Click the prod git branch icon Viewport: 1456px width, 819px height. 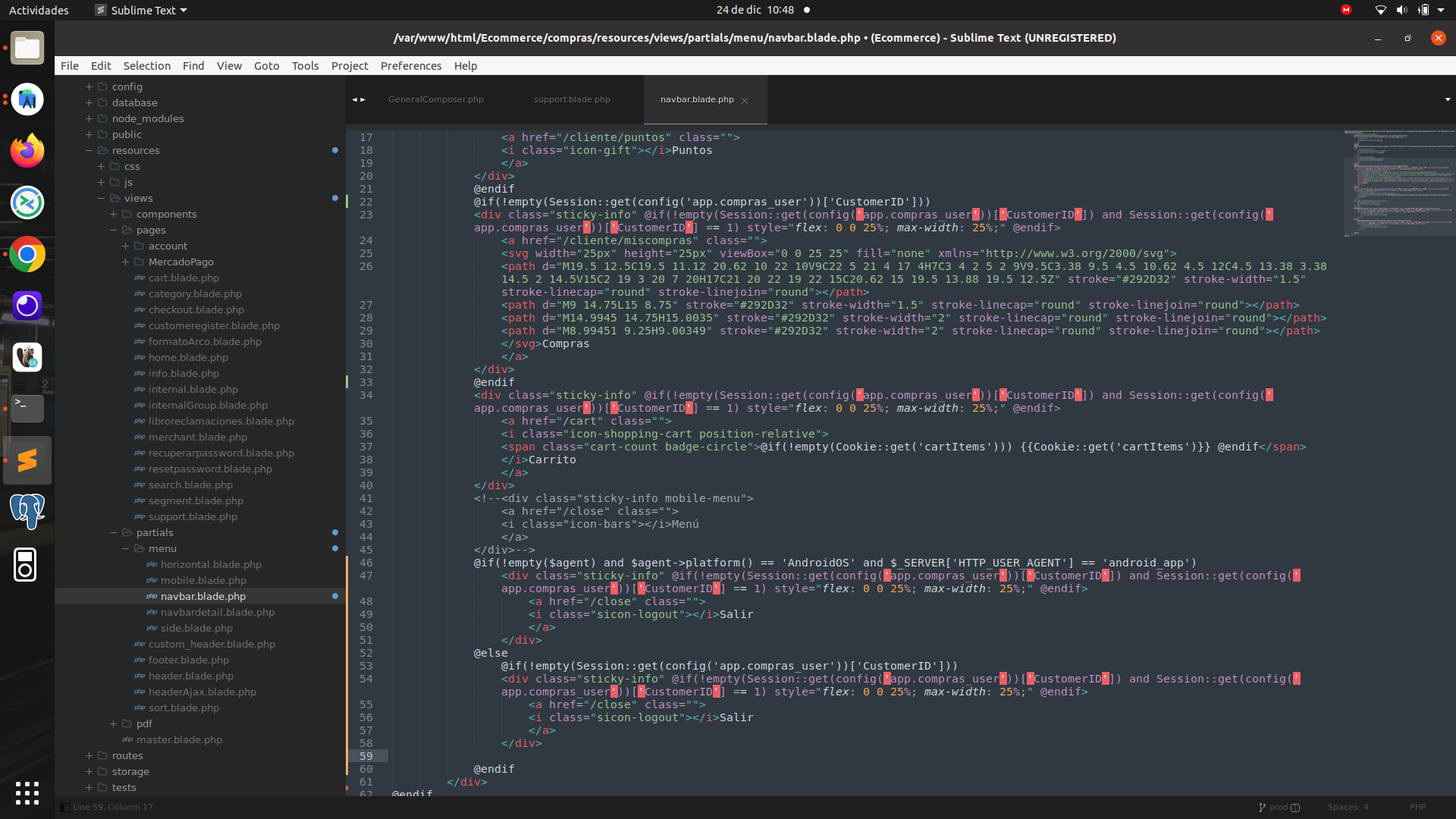(x=1262, y=807)
